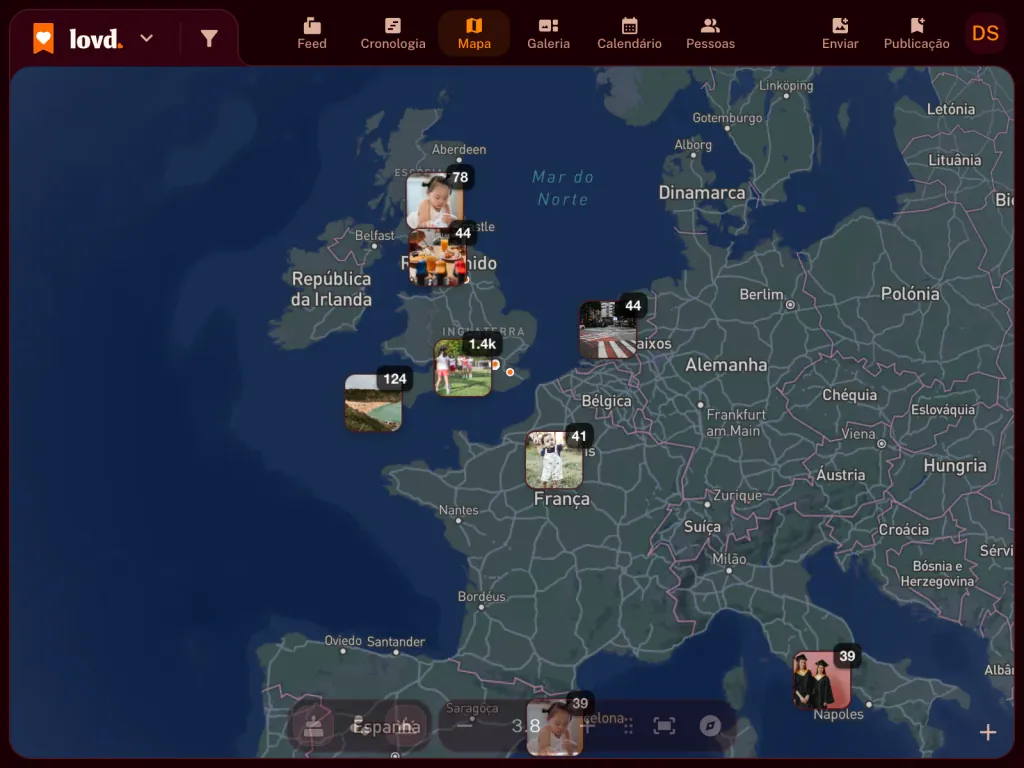Open the Calendário tab
Image resolution: width=1024 pixels, height=768 pixels.
[x=630, y=34]
